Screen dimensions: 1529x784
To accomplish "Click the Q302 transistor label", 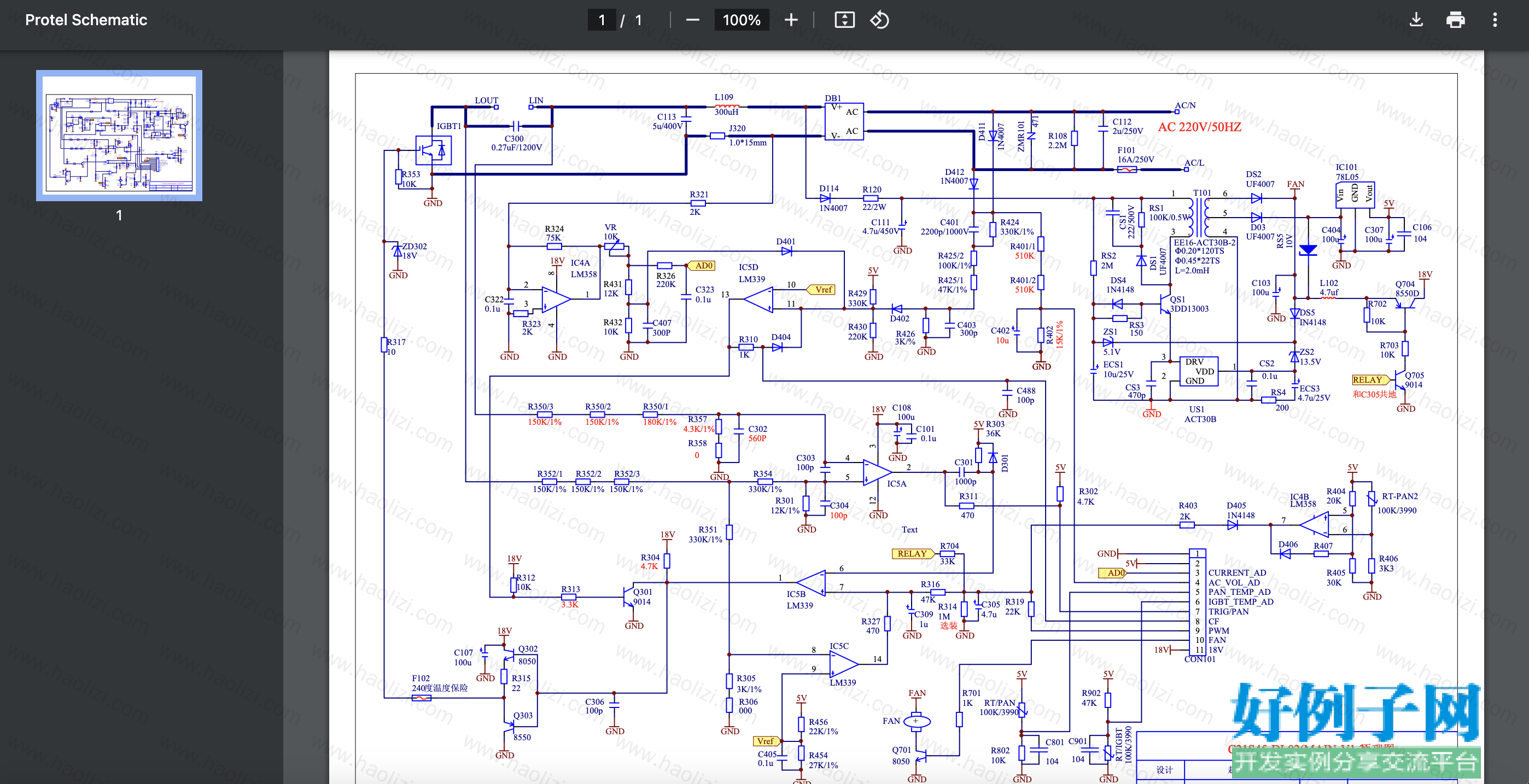I will pos(528,650).
